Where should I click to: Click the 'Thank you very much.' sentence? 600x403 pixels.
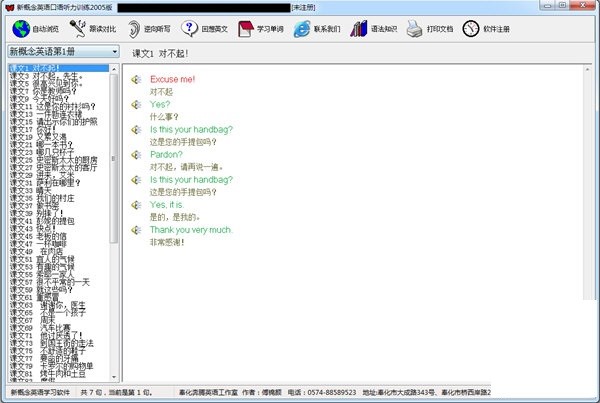(191, 230)
